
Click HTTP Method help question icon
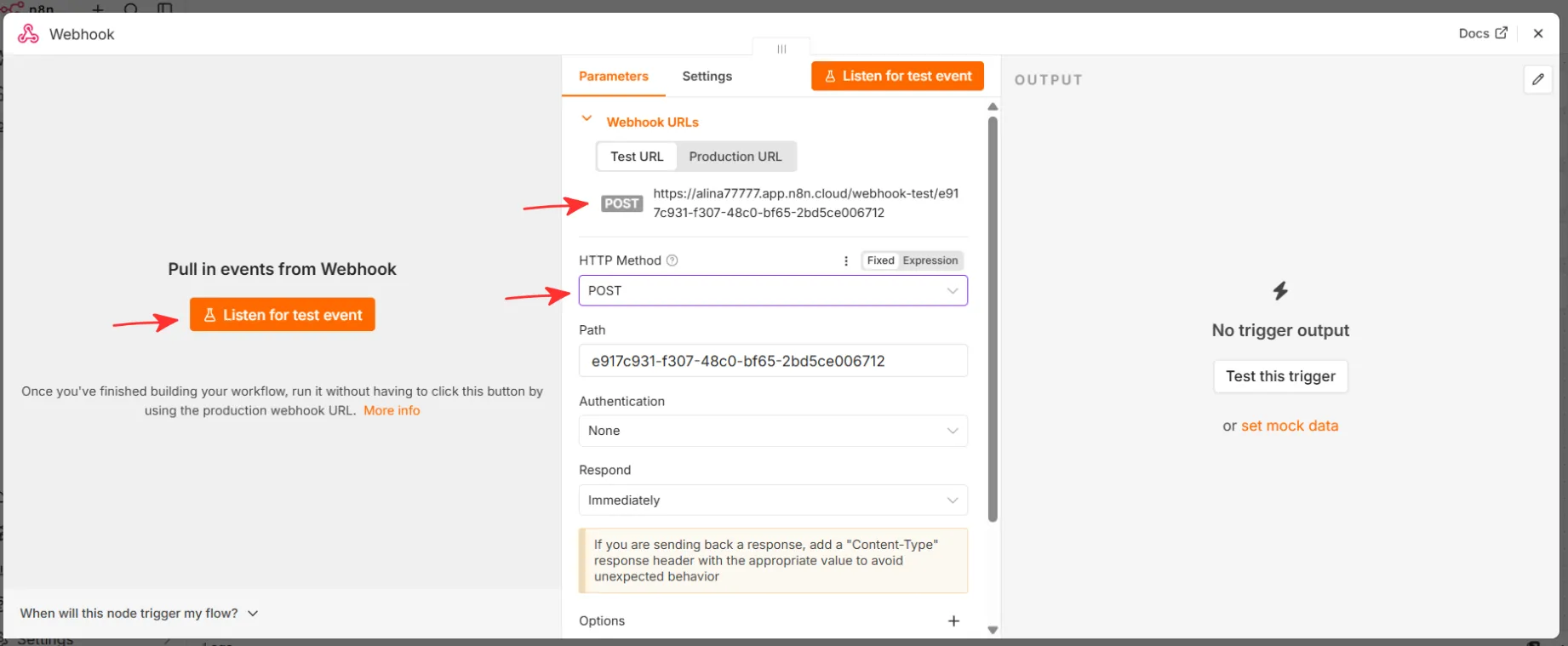[672, 260]
